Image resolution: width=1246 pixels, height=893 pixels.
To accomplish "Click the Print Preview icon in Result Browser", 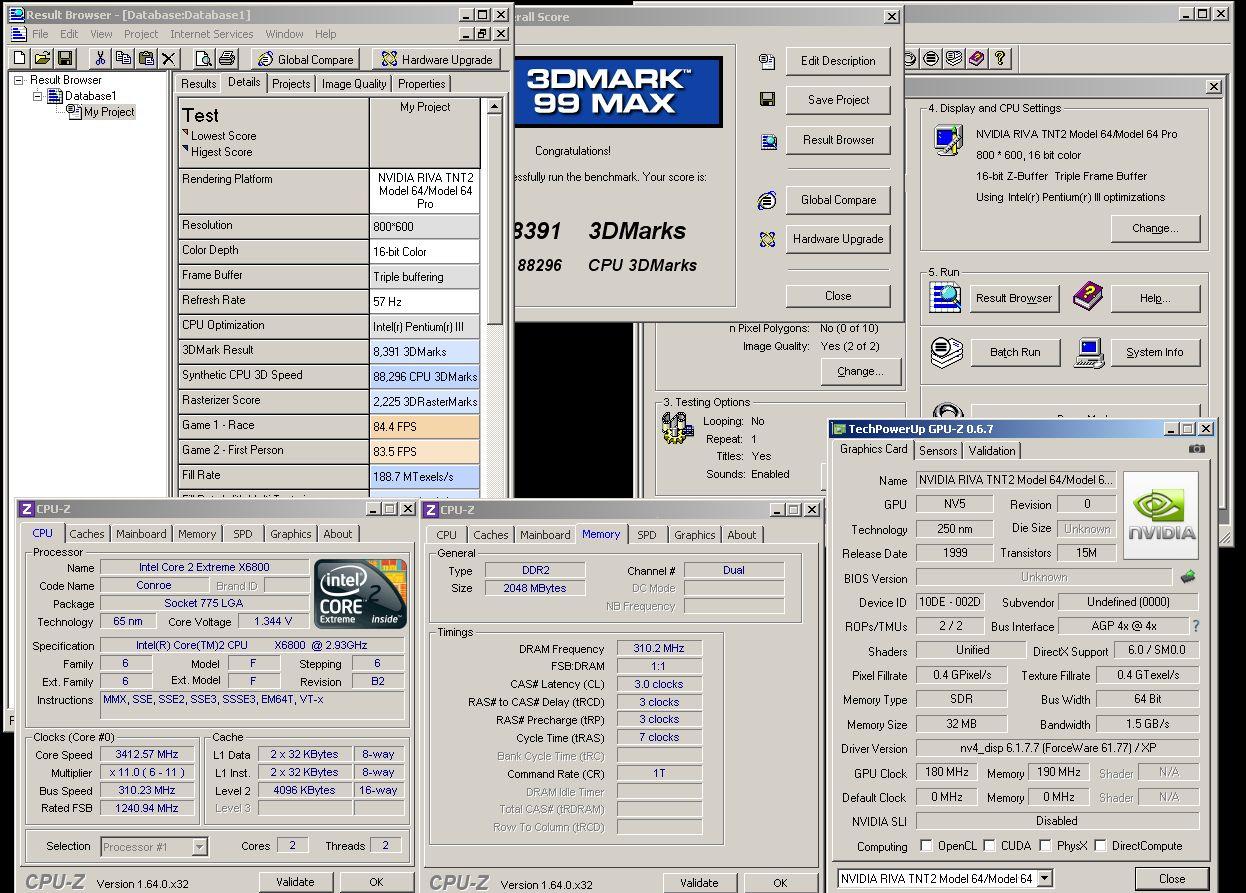I will [204, 59].
